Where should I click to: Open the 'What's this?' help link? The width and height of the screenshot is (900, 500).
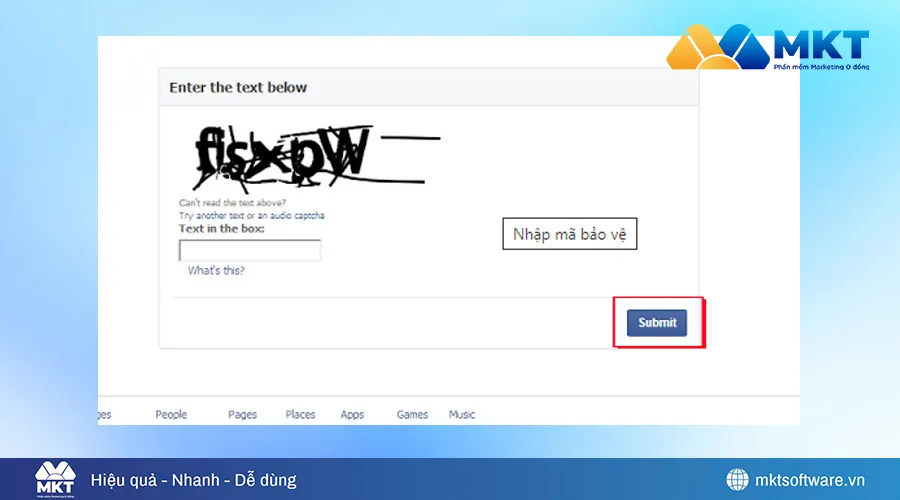216,270
